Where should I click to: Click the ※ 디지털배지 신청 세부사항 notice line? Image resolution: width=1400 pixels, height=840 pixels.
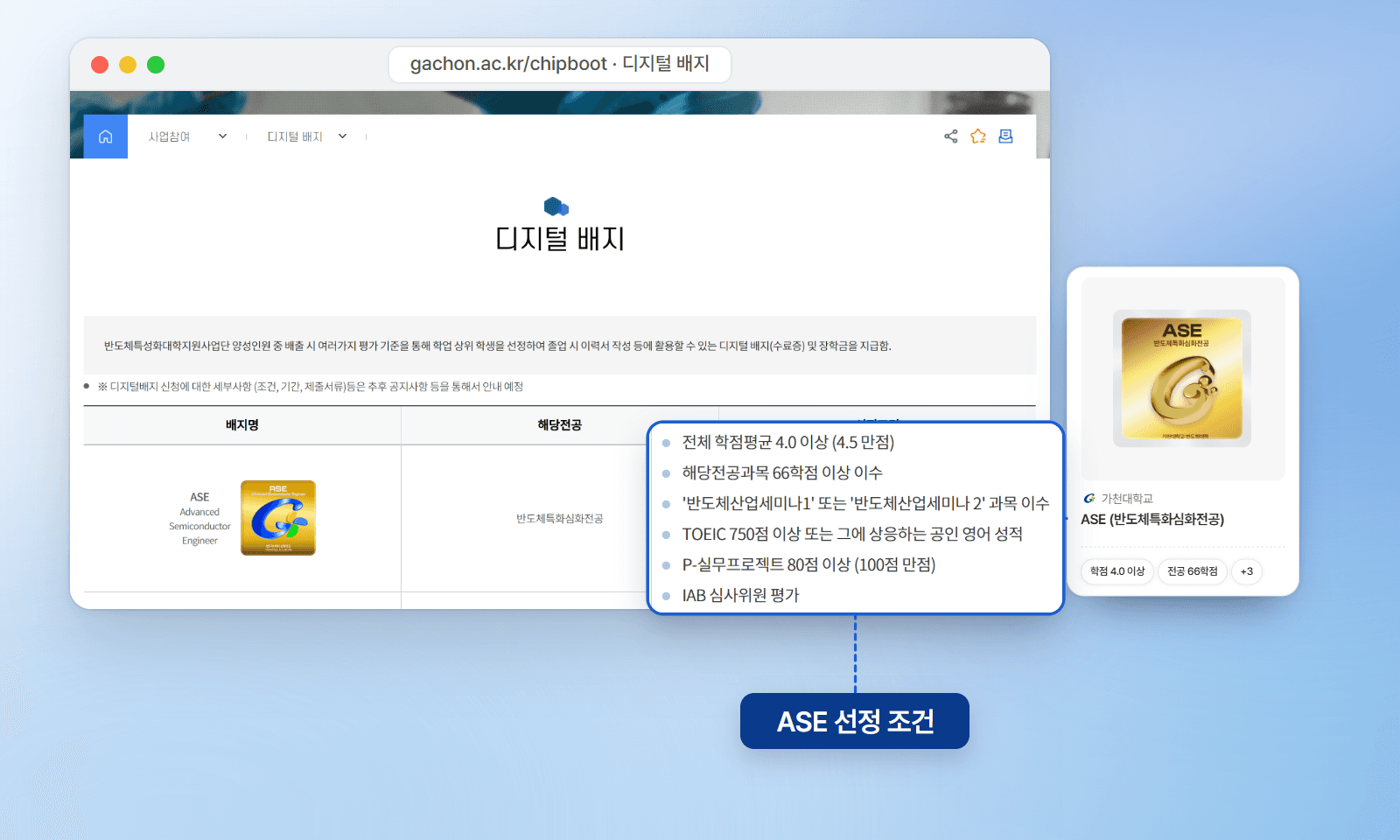[310, 387]
